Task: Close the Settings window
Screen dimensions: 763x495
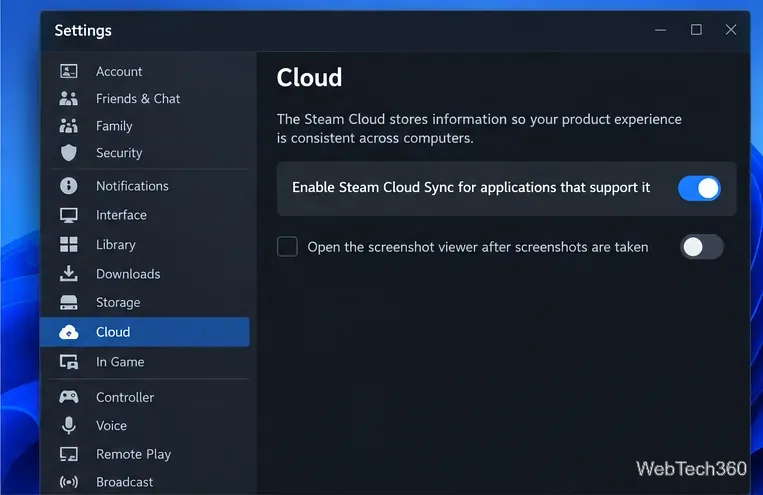Action: click(731, 30)
